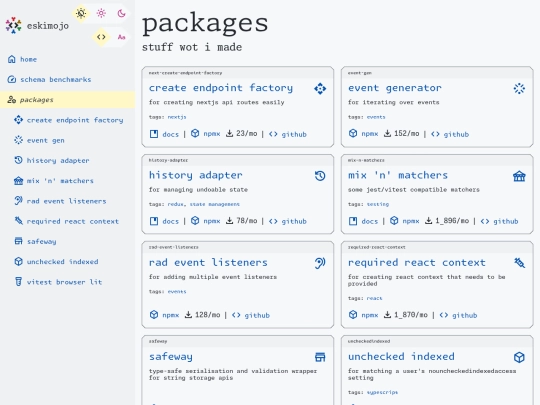Click the store icon on safeway card

320,357
